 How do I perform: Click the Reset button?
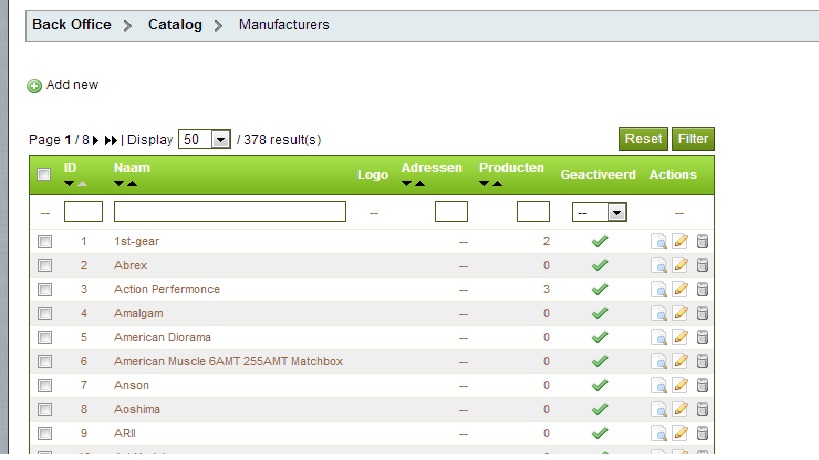[643, 139]
